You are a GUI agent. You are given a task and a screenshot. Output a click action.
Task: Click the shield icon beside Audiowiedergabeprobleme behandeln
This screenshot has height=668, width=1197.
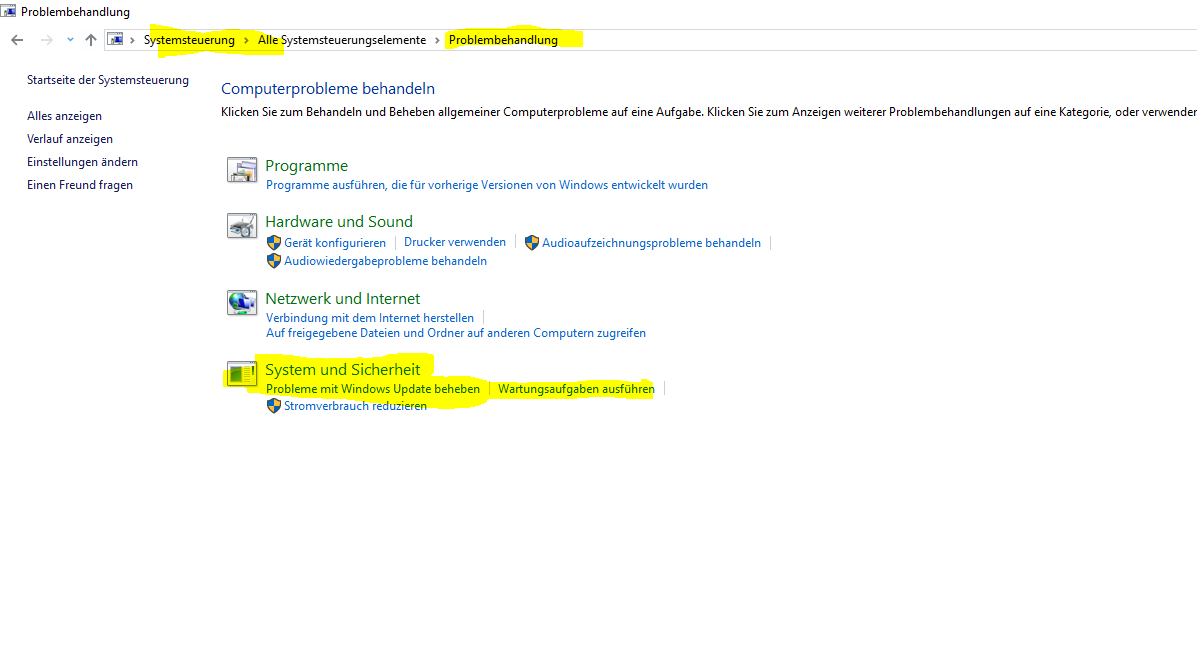pyautogui.click(x=274, y=261)
